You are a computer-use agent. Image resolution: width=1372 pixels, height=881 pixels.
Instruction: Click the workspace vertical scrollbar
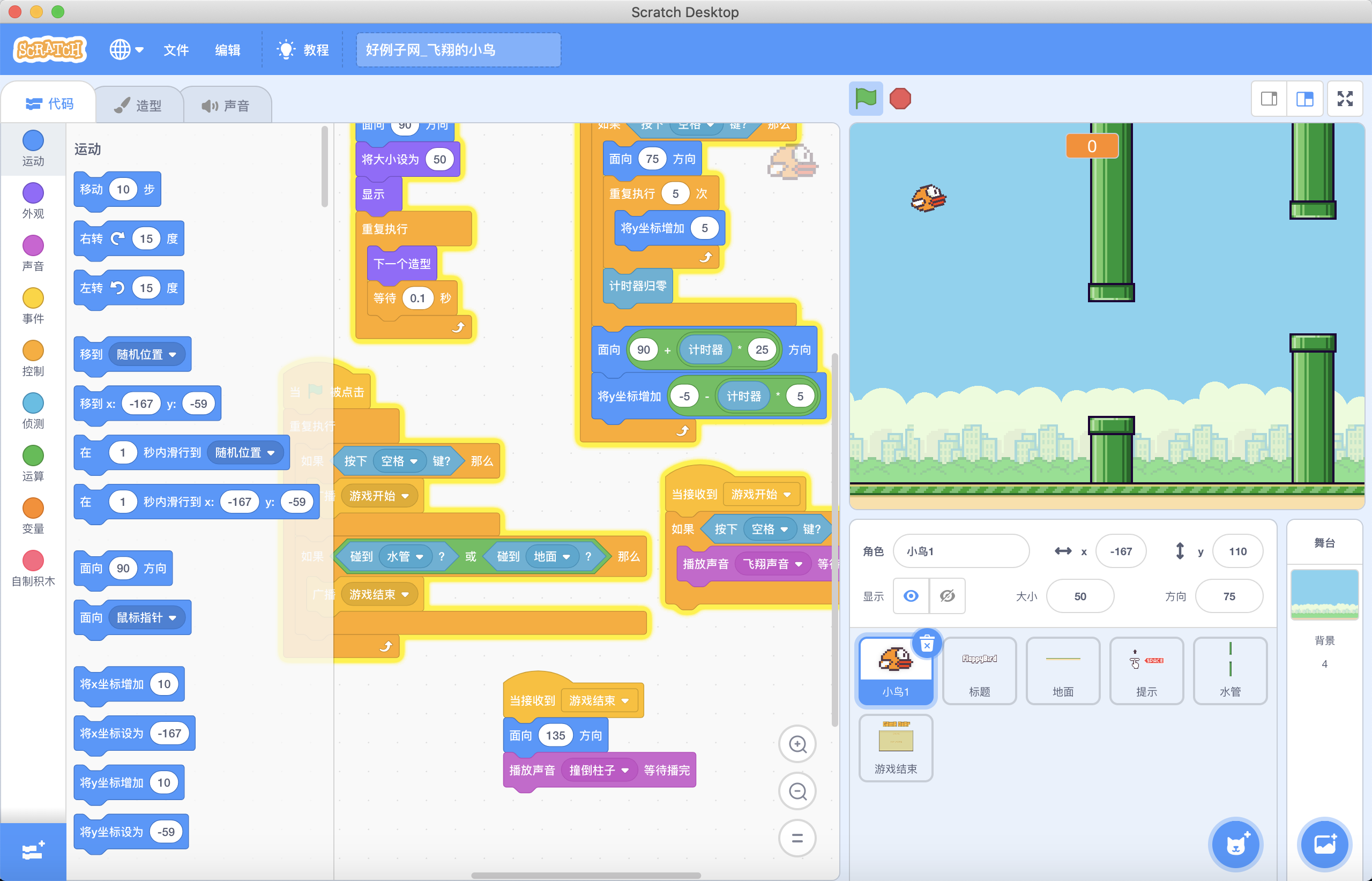835,541
